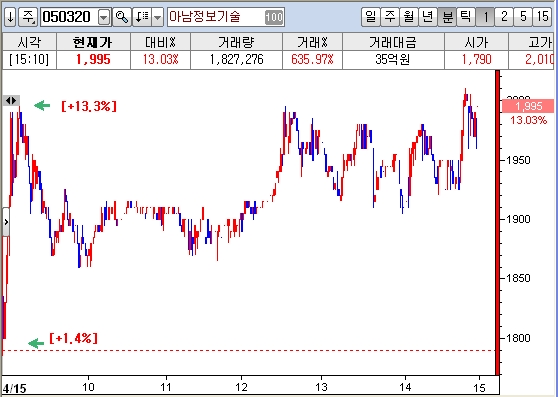558x397 pixels.
Task: Click the left-right arrows chart scroll handle
Action: (x=11, y=101)
